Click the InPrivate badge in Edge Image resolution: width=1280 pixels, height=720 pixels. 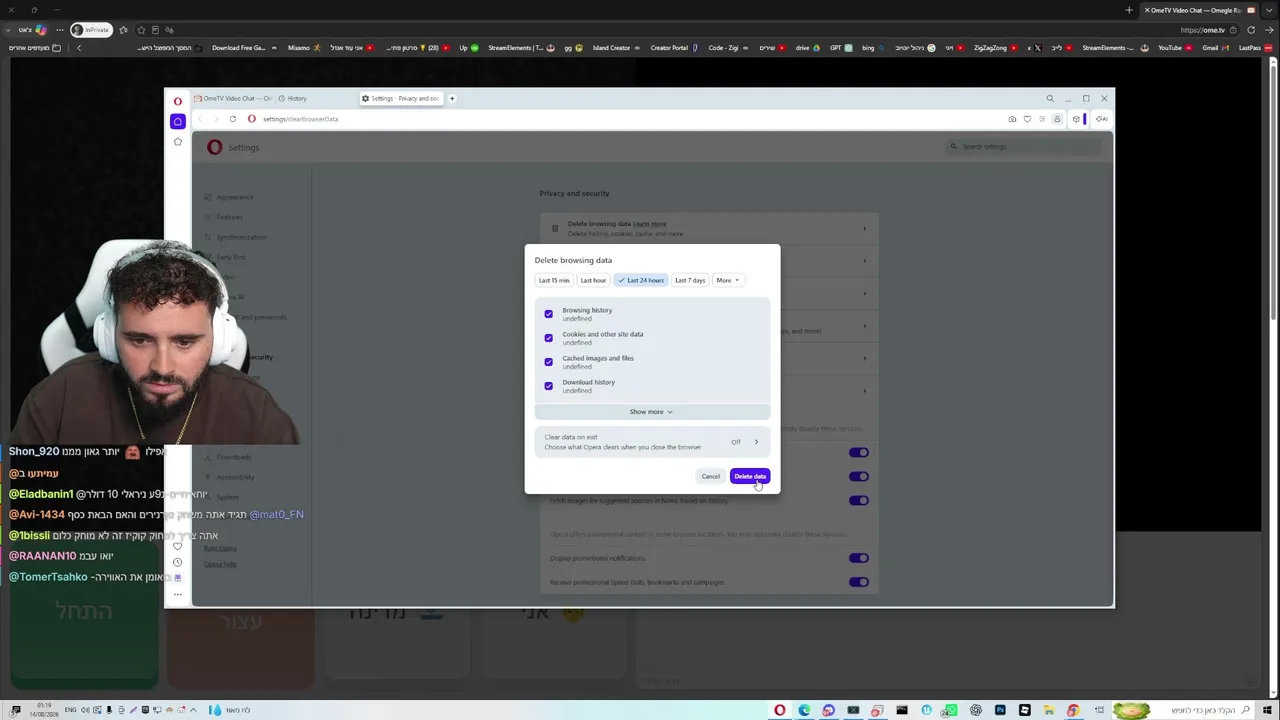[x=92, y=30]
